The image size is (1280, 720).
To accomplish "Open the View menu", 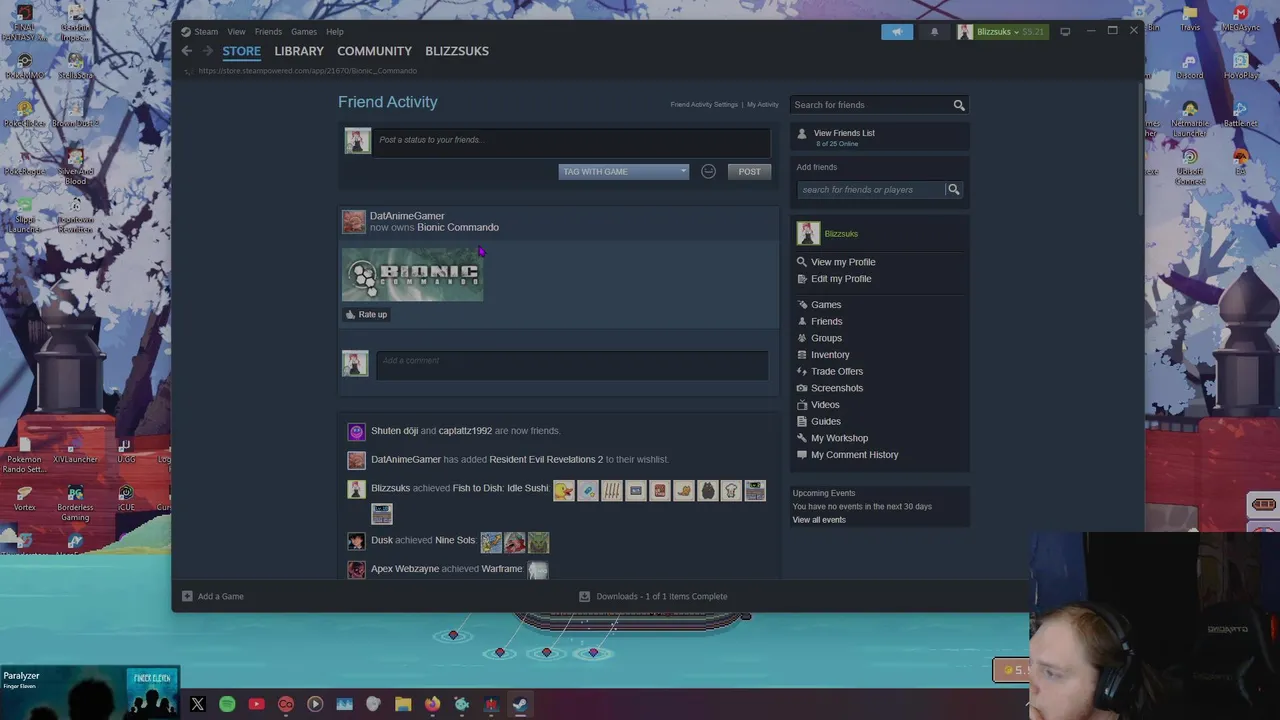I will 236,32.
